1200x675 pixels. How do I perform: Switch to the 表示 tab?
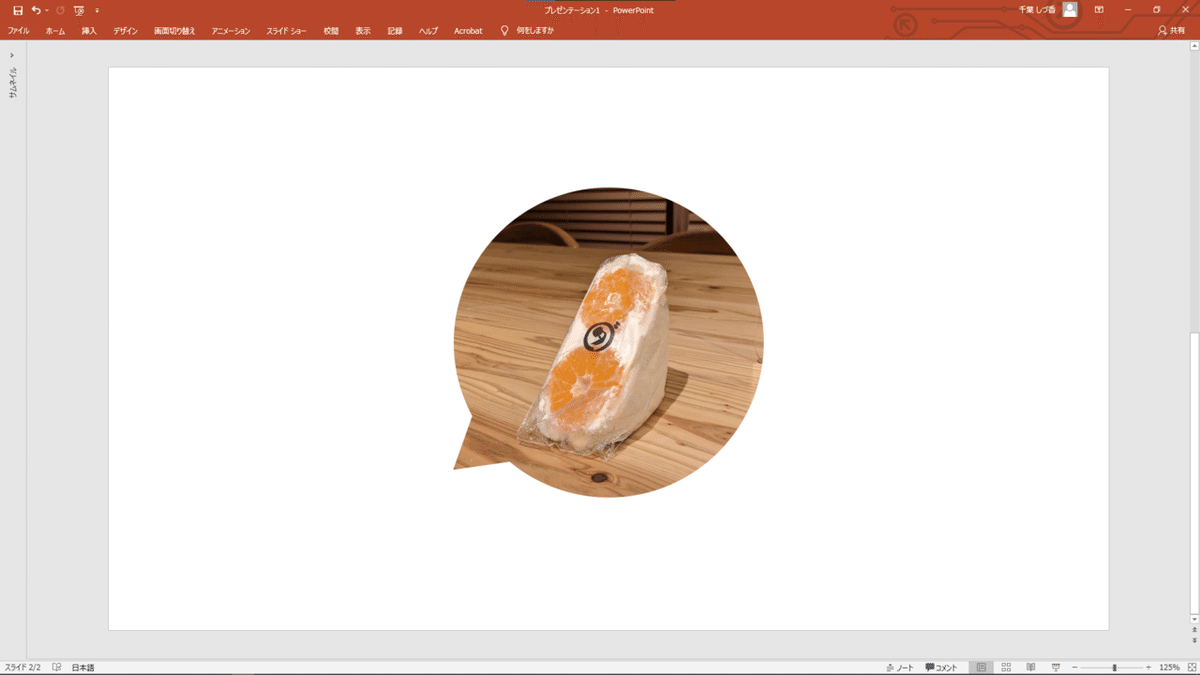click(x=363, y=31)
